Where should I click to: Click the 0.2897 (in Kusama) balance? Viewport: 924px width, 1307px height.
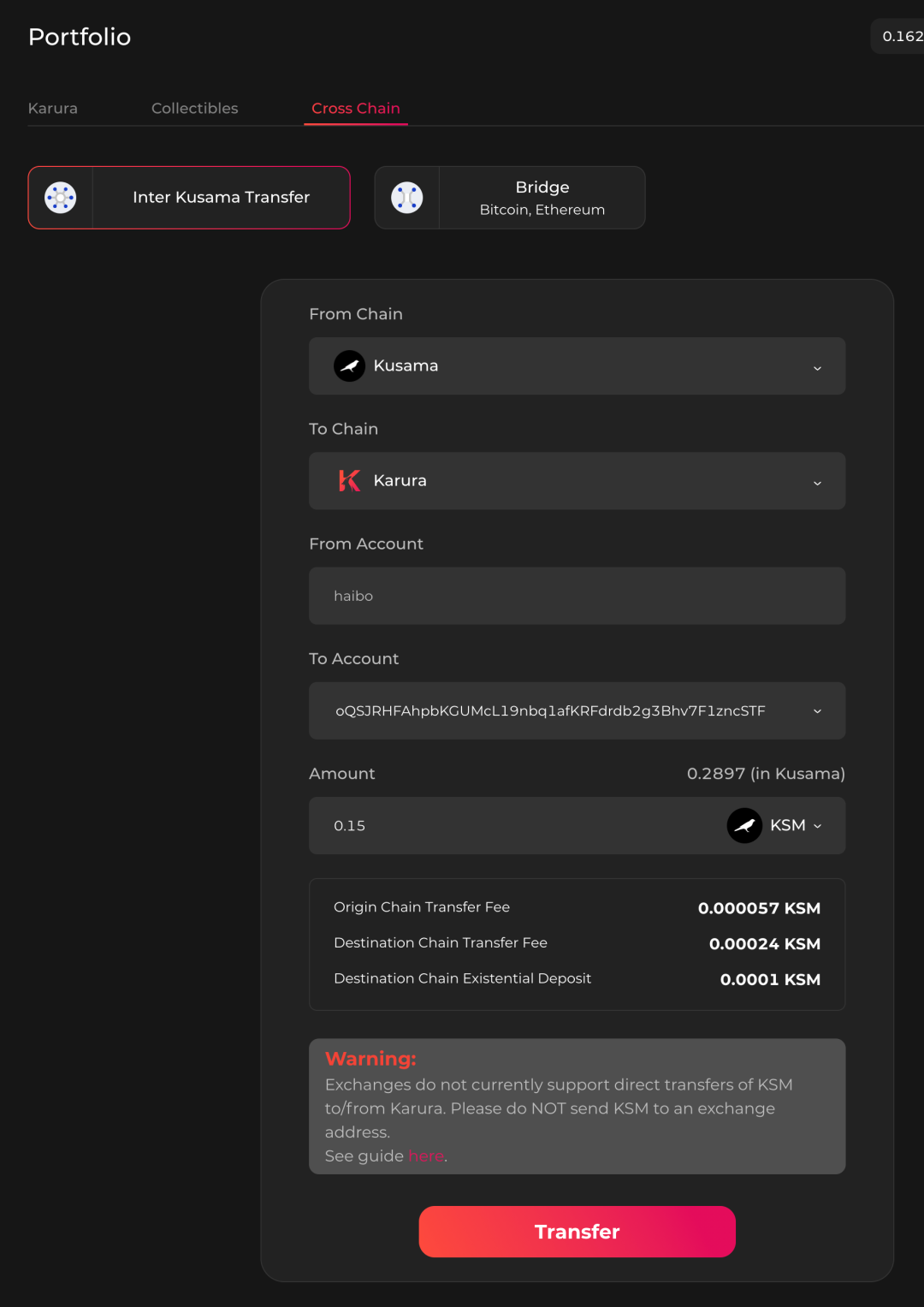coord(766,774)
